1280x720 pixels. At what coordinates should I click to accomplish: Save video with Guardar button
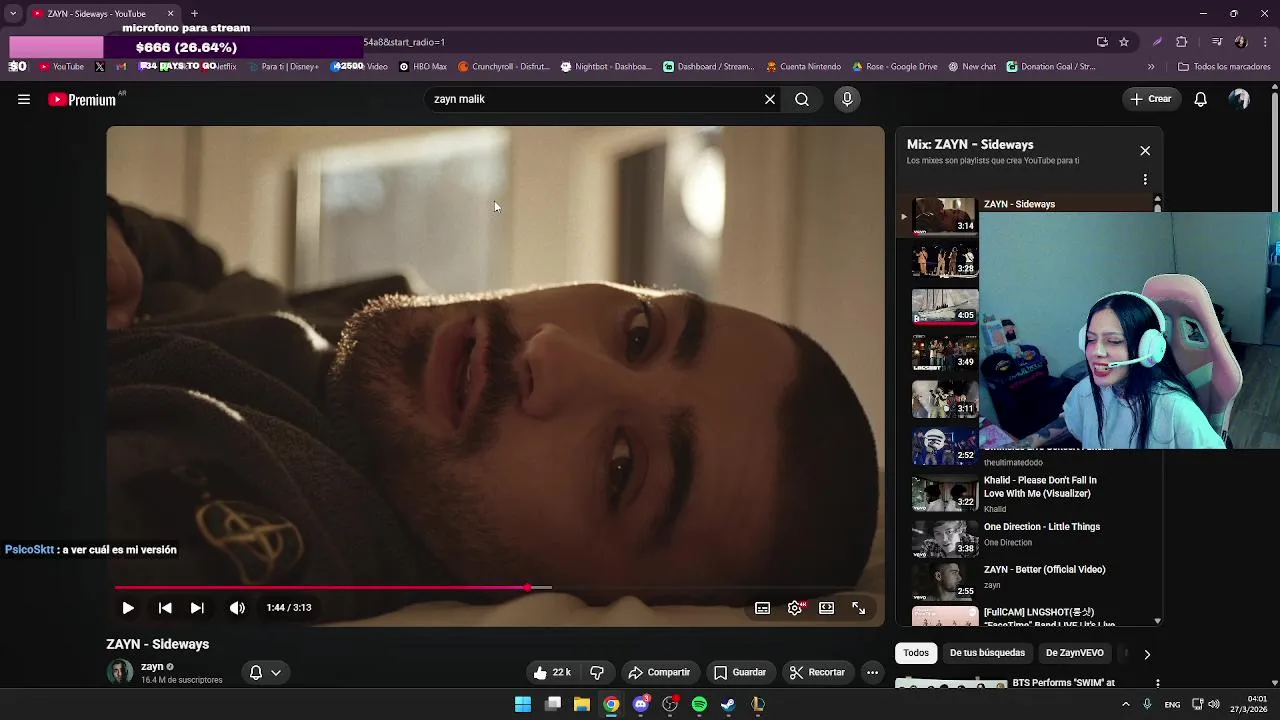coord(740,672)
